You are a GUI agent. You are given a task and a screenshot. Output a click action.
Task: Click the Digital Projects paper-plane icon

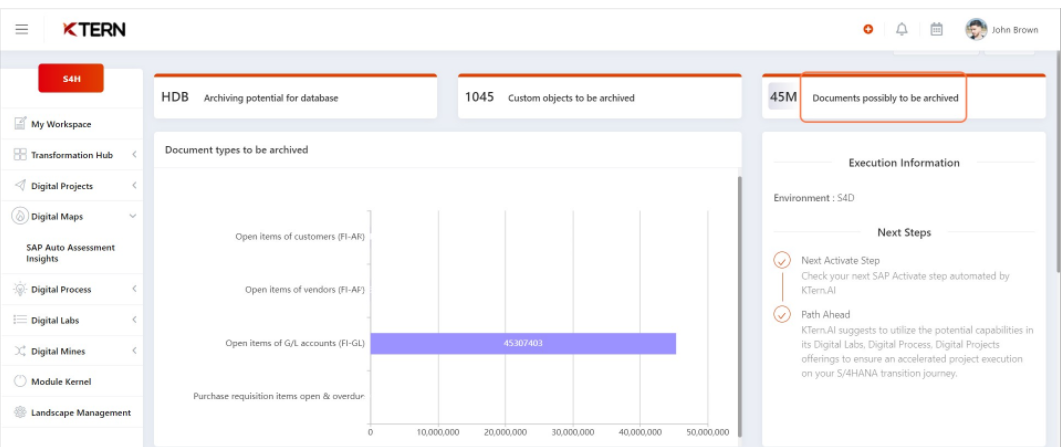20,185
